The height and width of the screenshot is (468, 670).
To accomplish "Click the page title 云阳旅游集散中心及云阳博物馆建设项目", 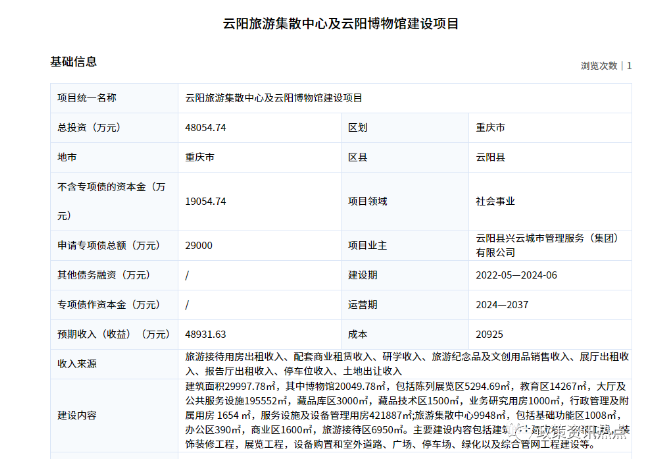I will (x=334, y=22).
